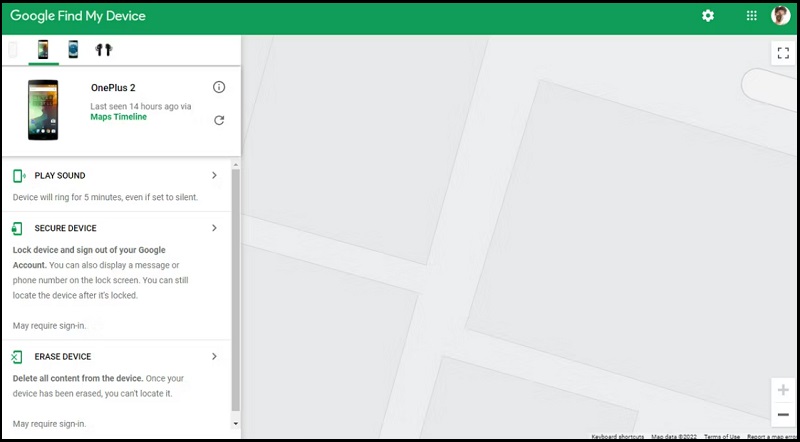This screenshot has height=442, width=800.
Task: Click 'Delete all content from the device' text
Action: point(78,379)
